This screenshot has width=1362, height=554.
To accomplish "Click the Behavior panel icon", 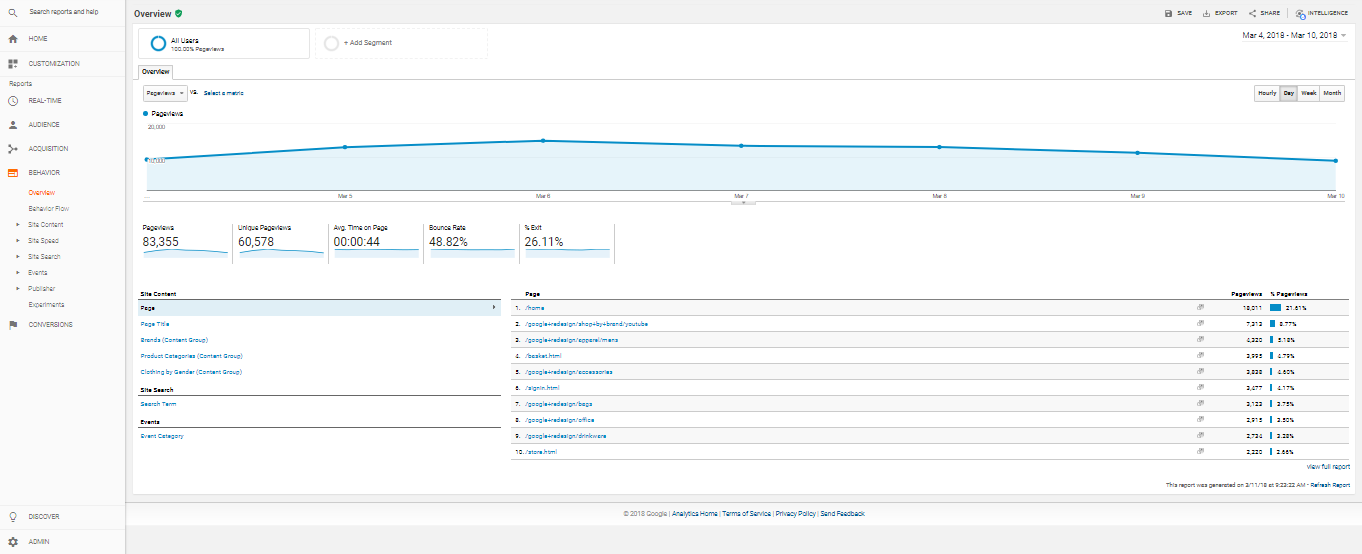I will point(13,173).
